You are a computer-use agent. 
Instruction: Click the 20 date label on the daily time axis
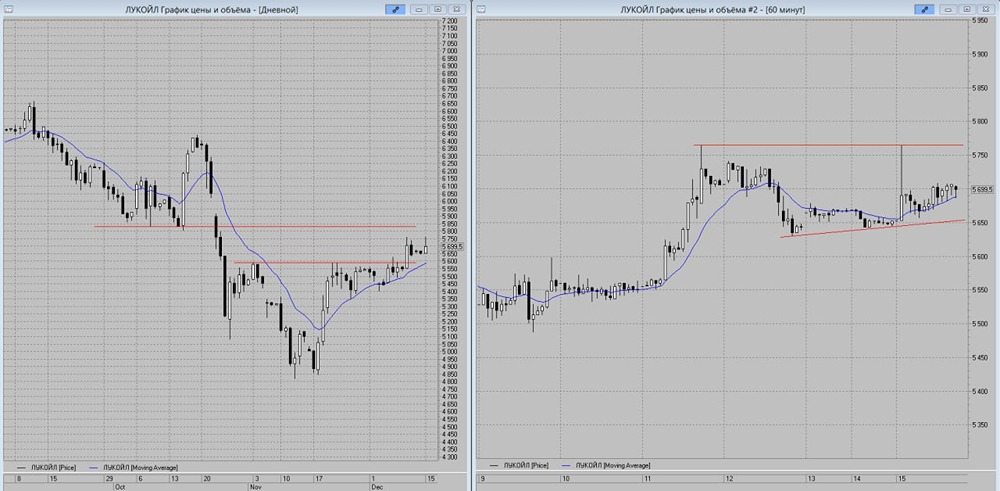207,478
